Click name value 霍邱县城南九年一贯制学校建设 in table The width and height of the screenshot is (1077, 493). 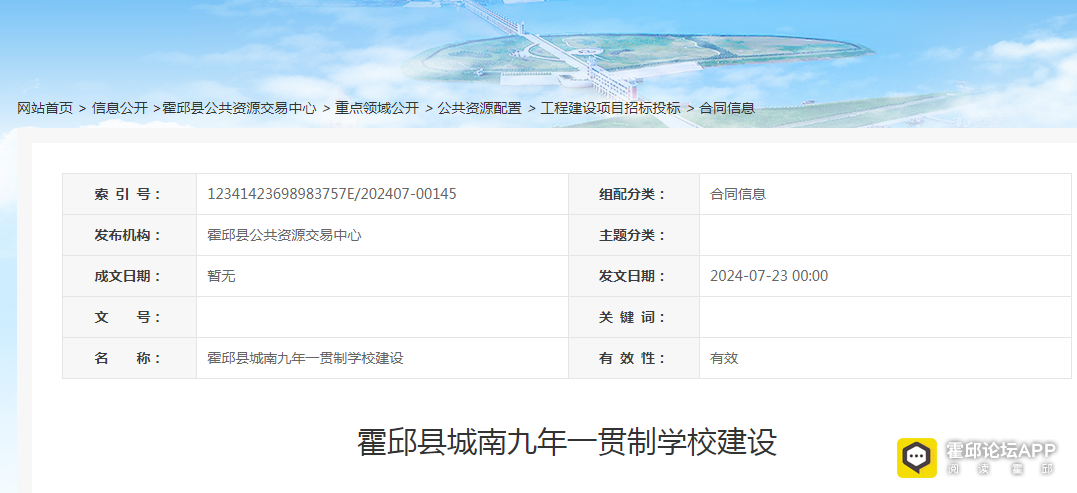click(305, 358)
